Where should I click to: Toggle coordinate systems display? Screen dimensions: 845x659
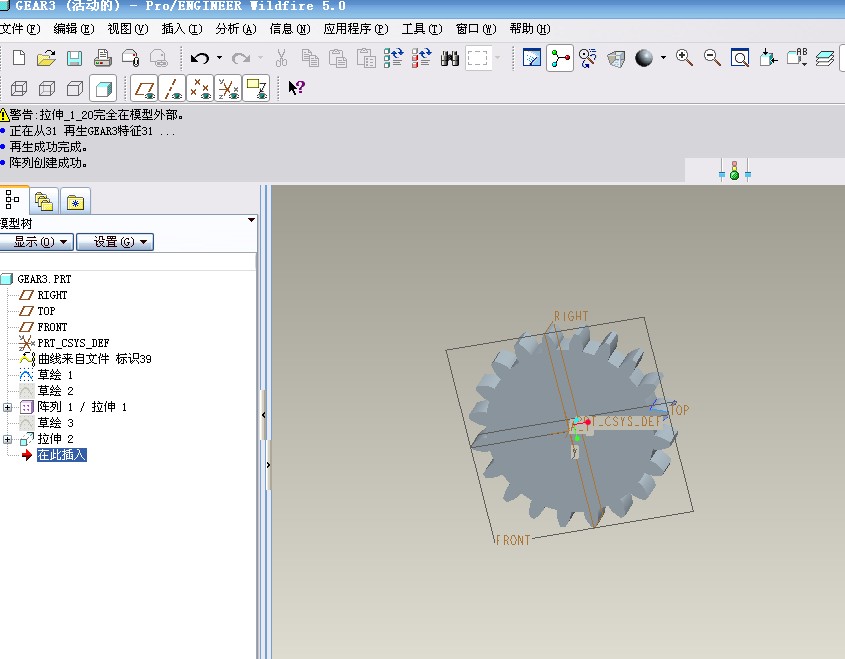coord(228,88)
